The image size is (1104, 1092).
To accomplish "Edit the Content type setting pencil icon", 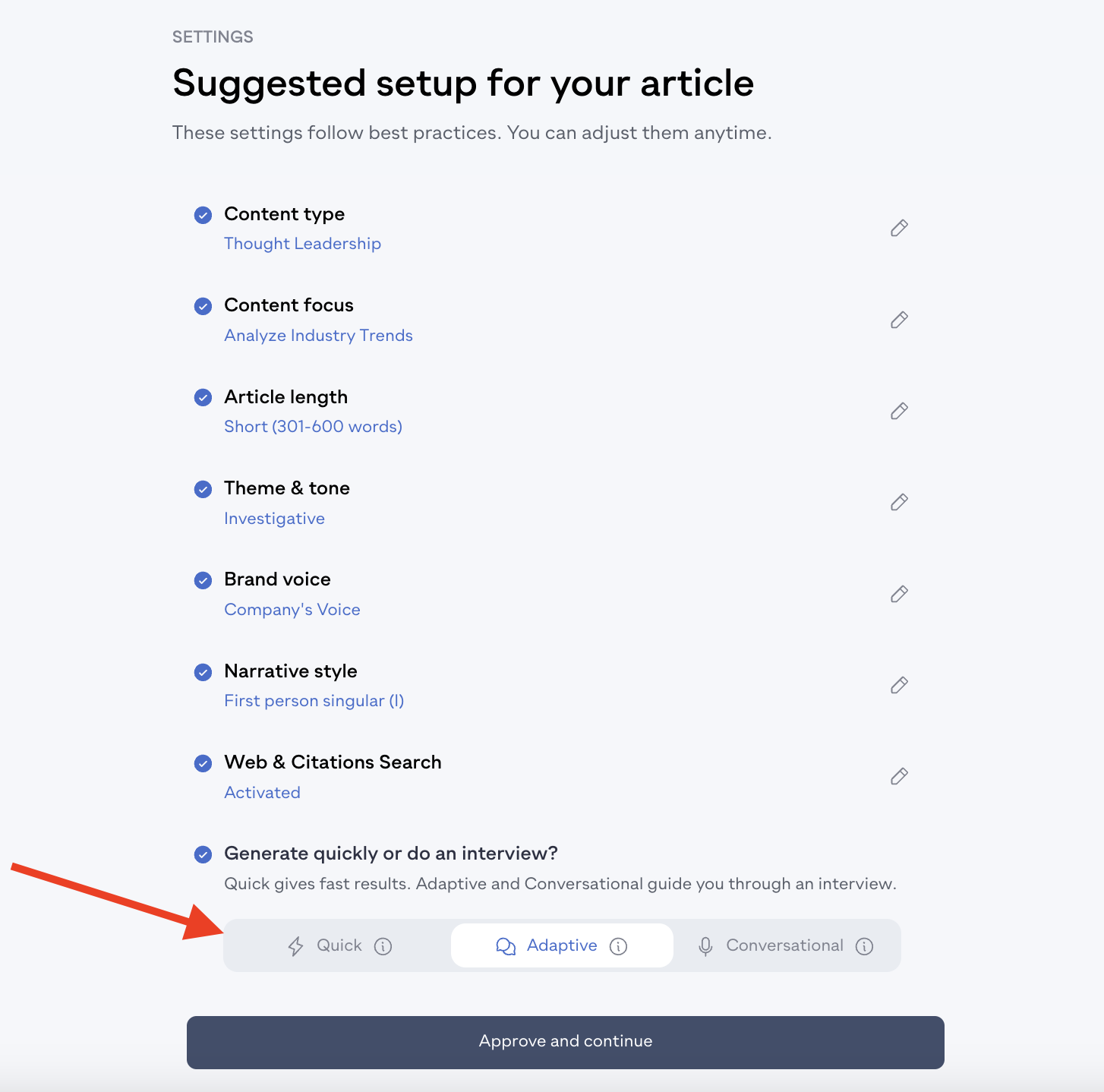I will (899, 228).
